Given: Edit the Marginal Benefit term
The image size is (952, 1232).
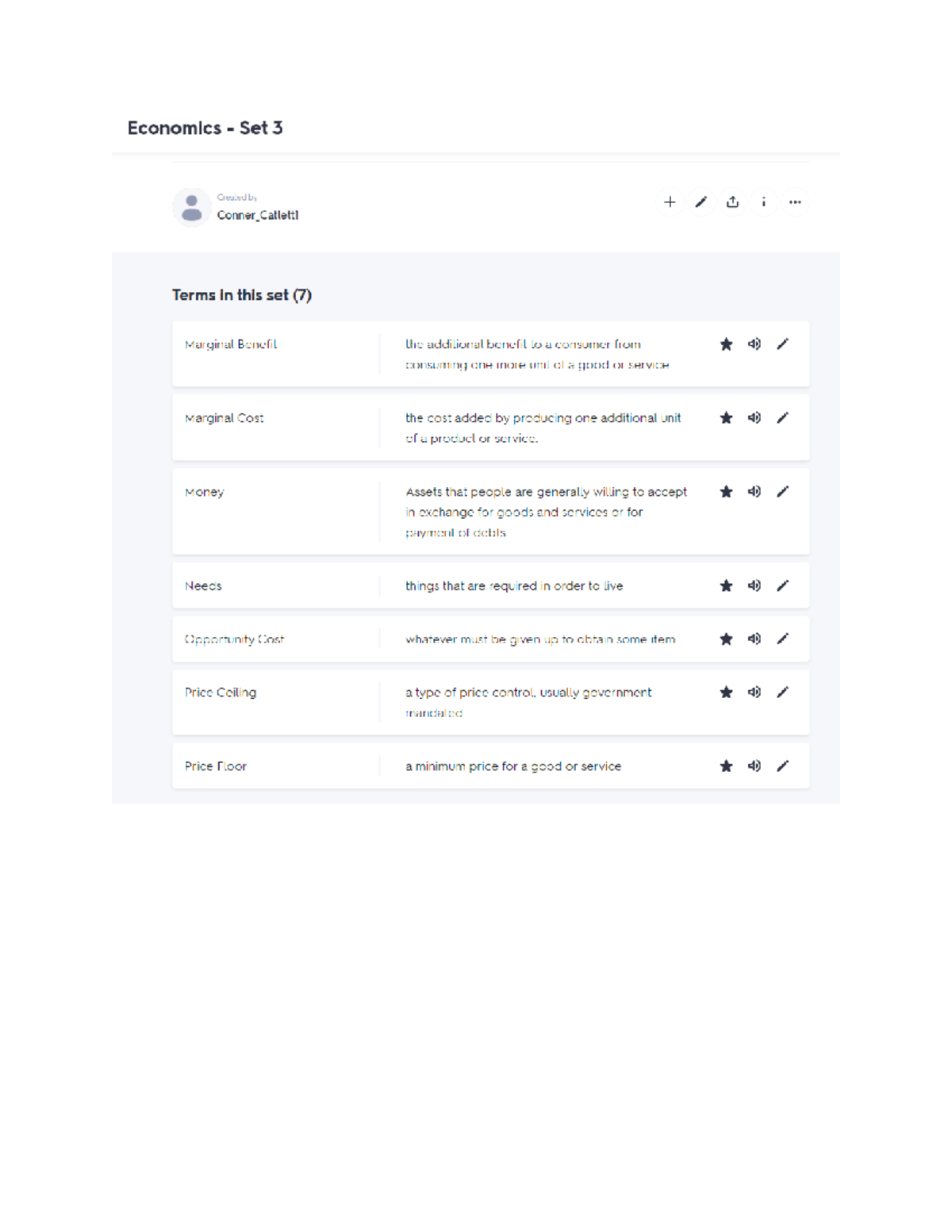Looking at the screenshot, I should coord(783,344).
